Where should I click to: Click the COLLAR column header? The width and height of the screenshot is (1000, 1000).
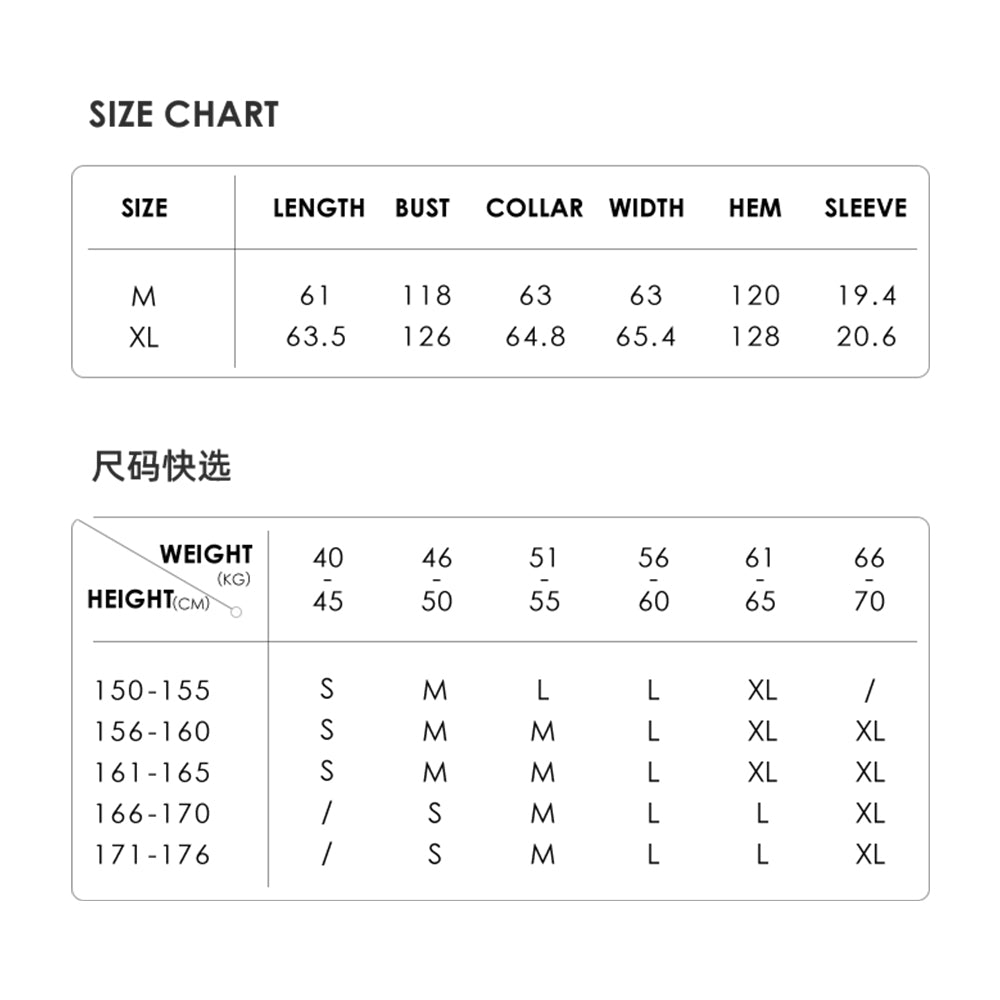pyautogui.click(x=534, y=208)
